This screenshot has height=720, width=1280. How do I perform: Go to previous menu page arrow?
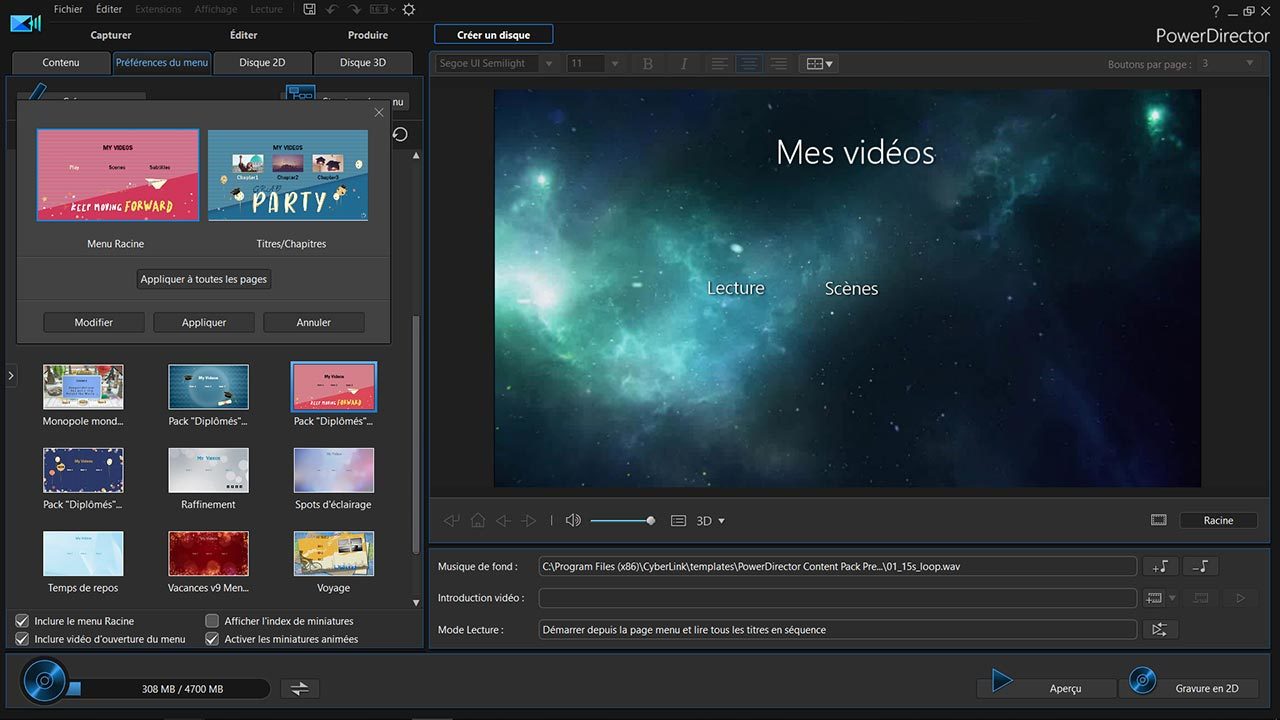click(x=503, y=520)
